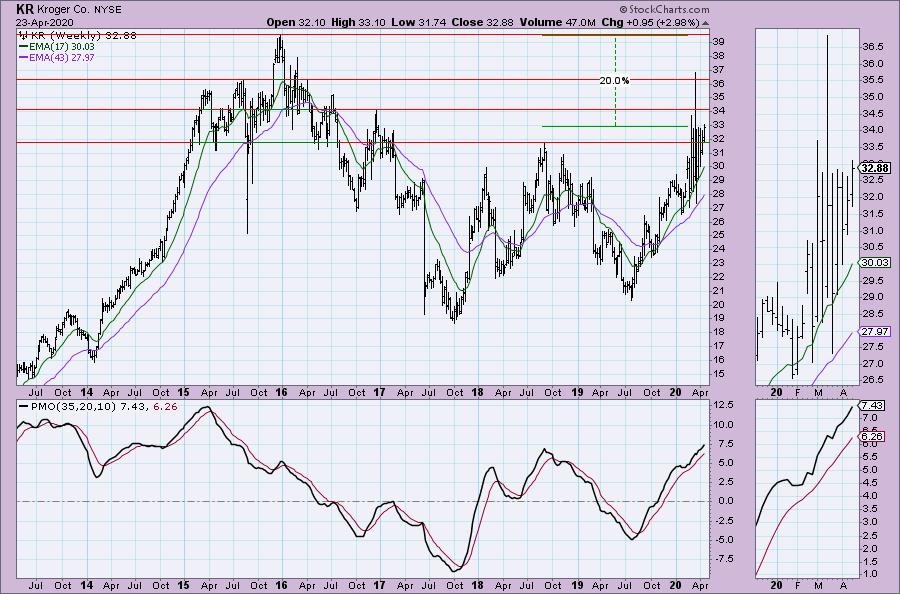Click year 16 on price panel time axis
Viewport: 900px width, 594px height.
281,393
